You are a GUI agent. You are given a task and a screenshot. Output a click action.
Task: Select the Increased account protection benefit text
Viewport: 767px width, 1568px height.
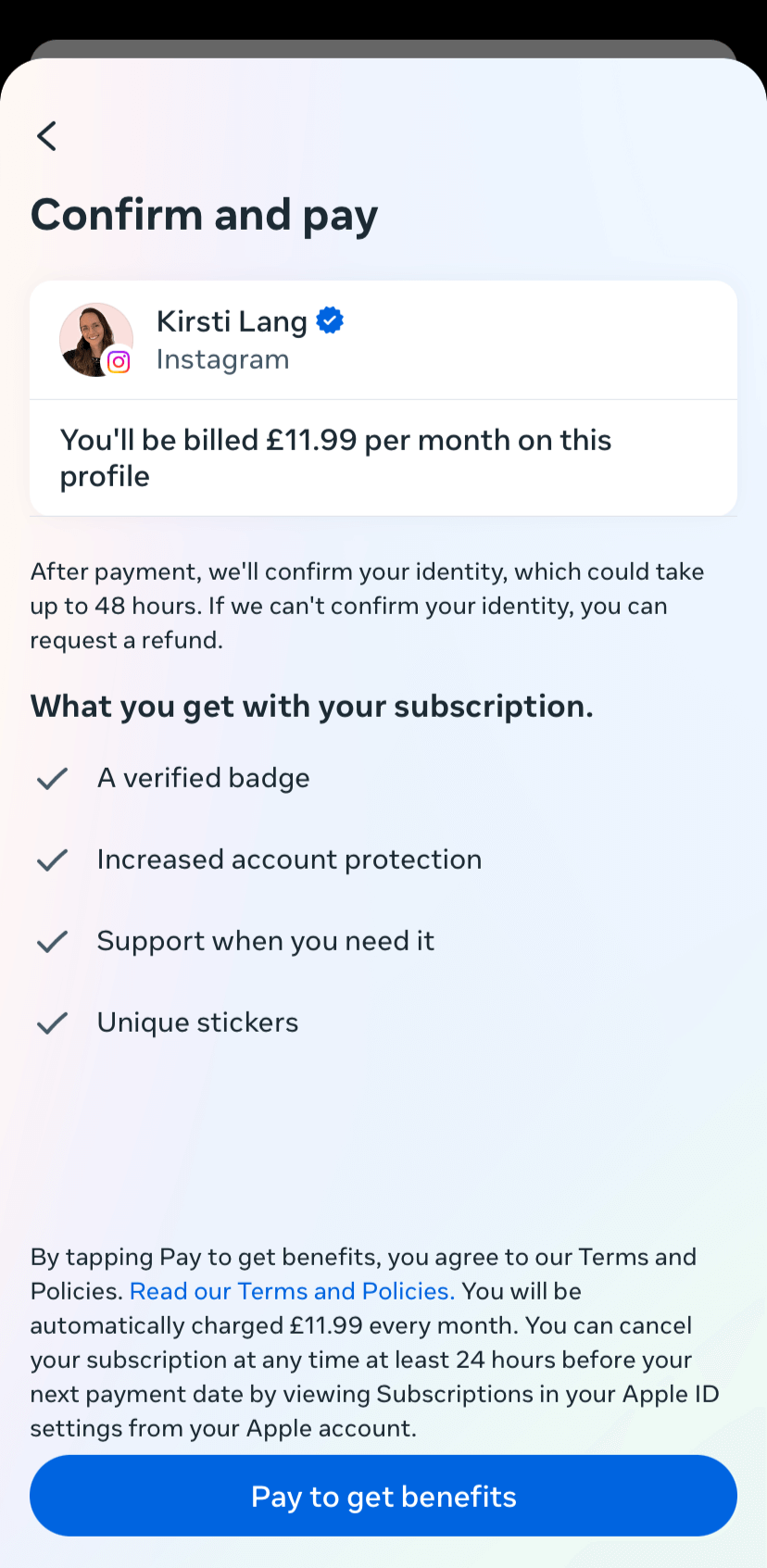(289, 859)
